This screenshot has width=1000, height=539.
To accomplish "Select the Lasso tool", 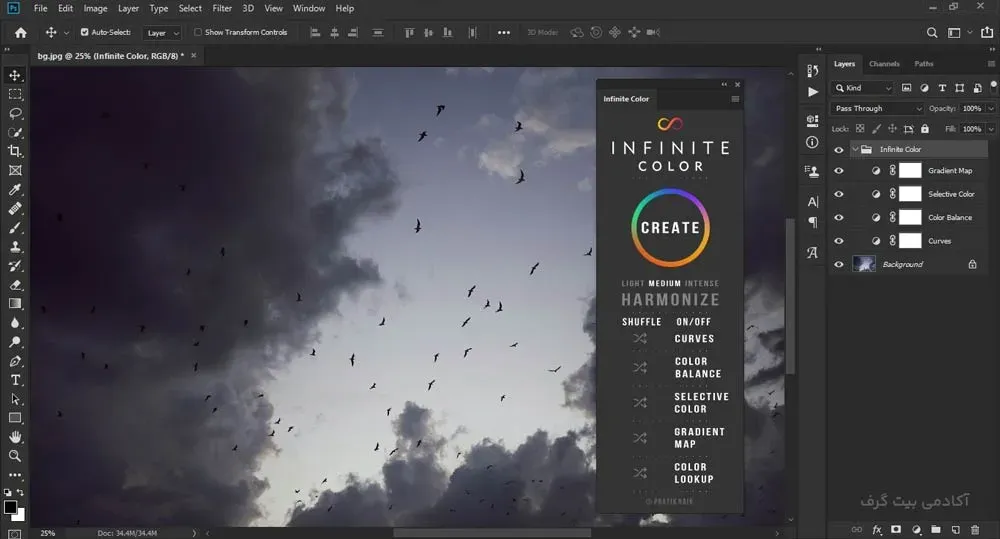I will pos(15,114).
